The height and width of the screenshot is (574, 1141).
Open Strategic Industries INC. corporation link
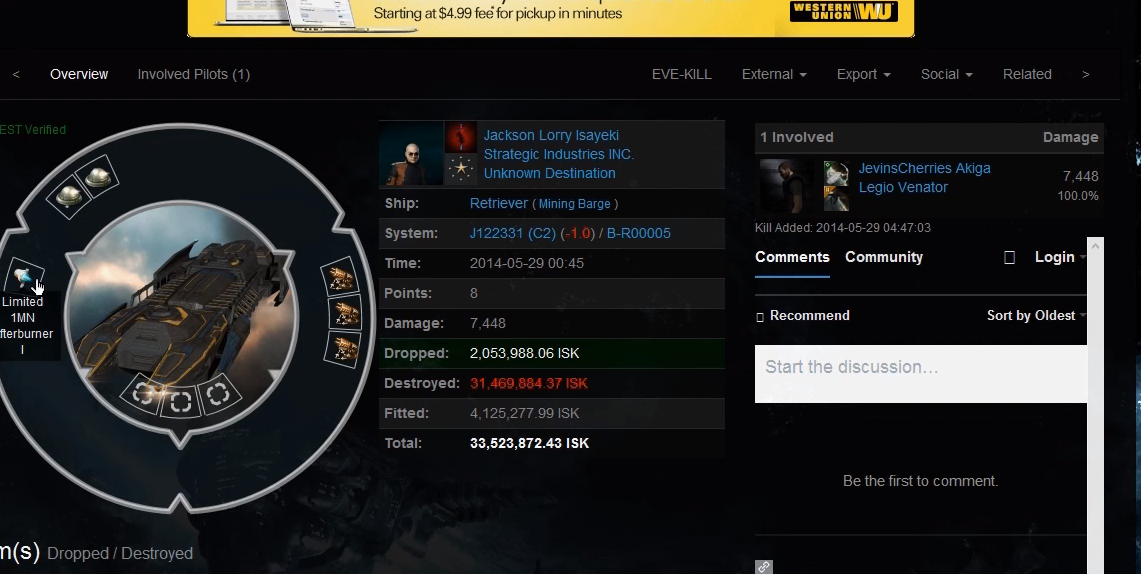558,154
